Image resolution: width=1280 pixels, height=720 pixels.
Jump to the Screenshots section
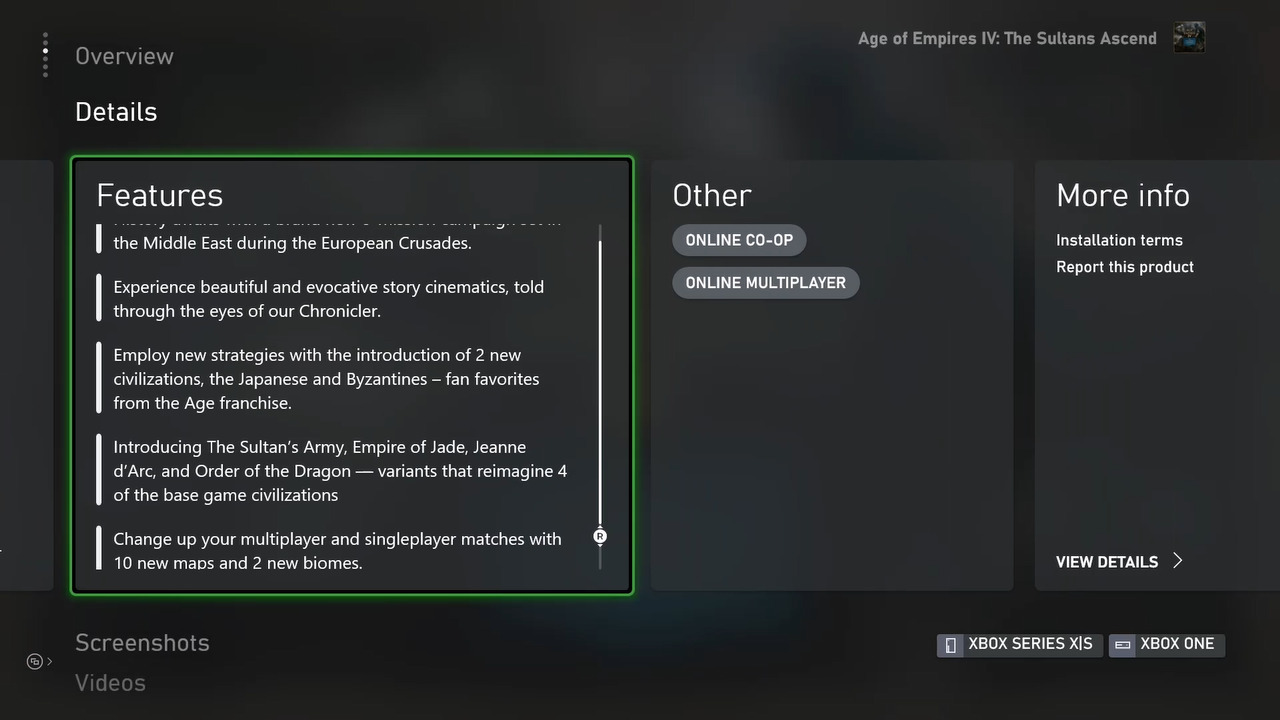(x=142, y=643)
